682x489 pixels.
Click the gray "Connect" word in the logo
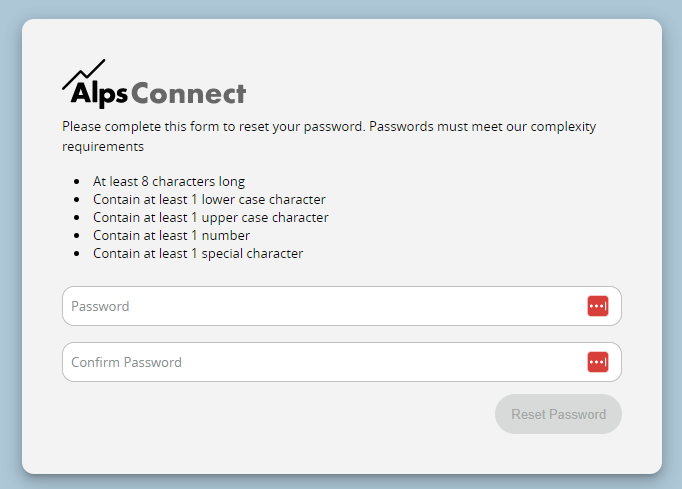(x=189, y=95)
